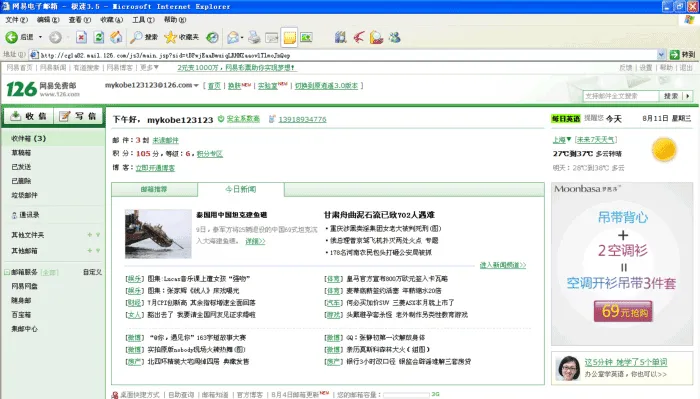Screen dimensions: 700x399
Task: Open the 工具(T) menu
Action: [143, 20]
